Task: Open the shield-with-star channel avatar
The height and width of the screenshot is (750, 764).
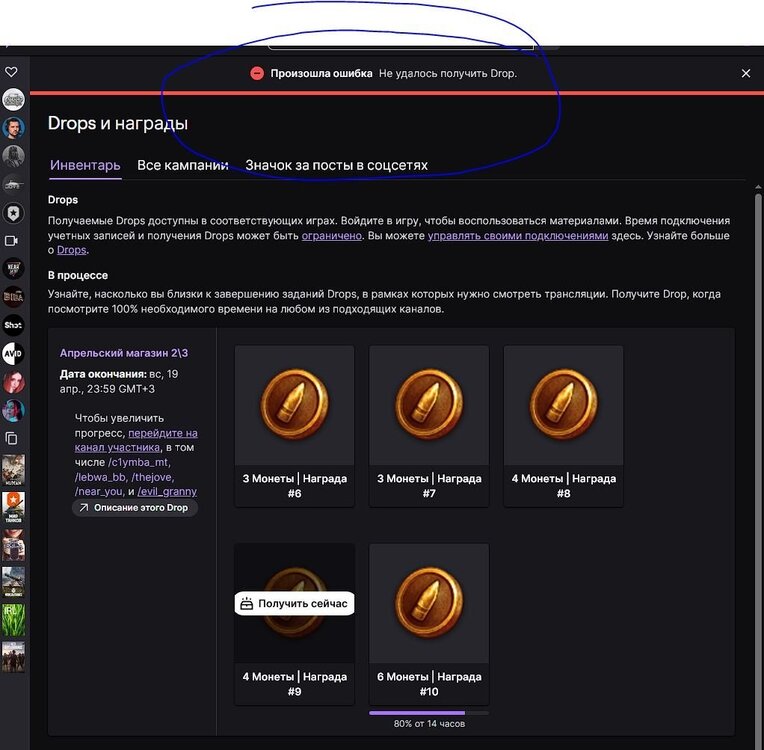Action: 13,213
